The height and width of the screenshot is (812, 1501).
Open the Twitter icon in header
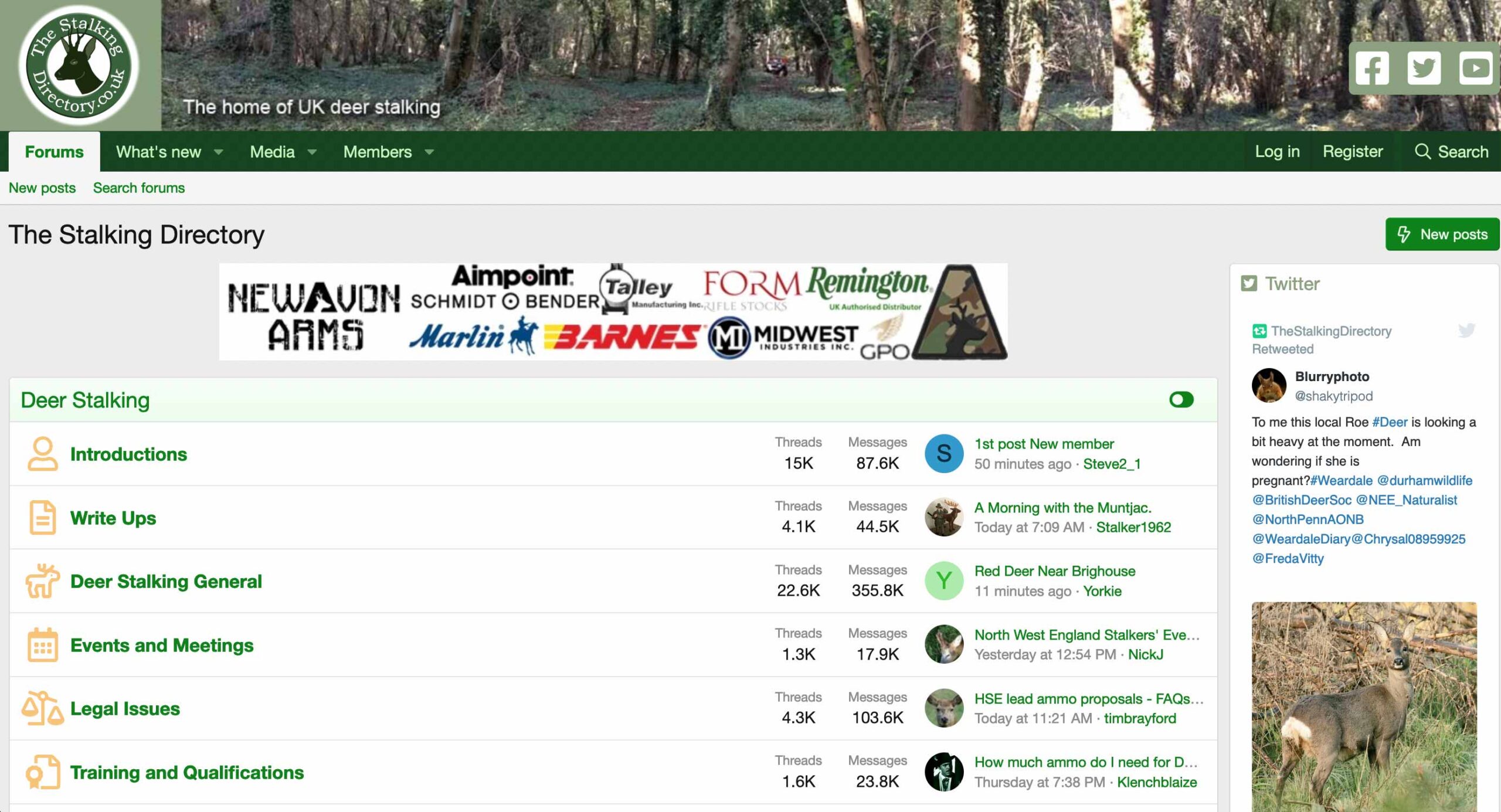(x=1424, y=69)
